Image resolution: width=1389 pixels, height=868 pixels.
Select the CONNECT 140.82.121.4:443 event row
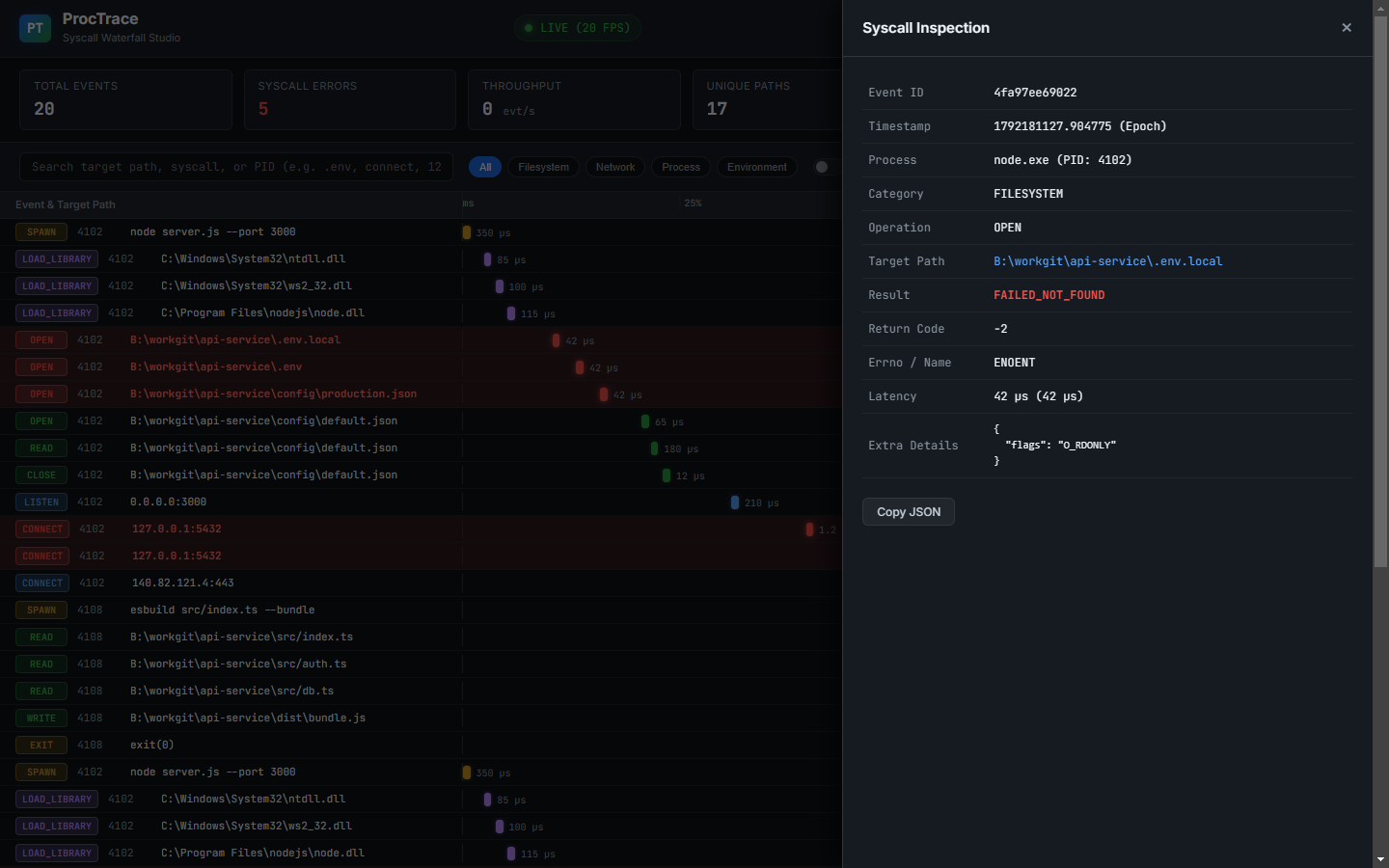(421, 583)
